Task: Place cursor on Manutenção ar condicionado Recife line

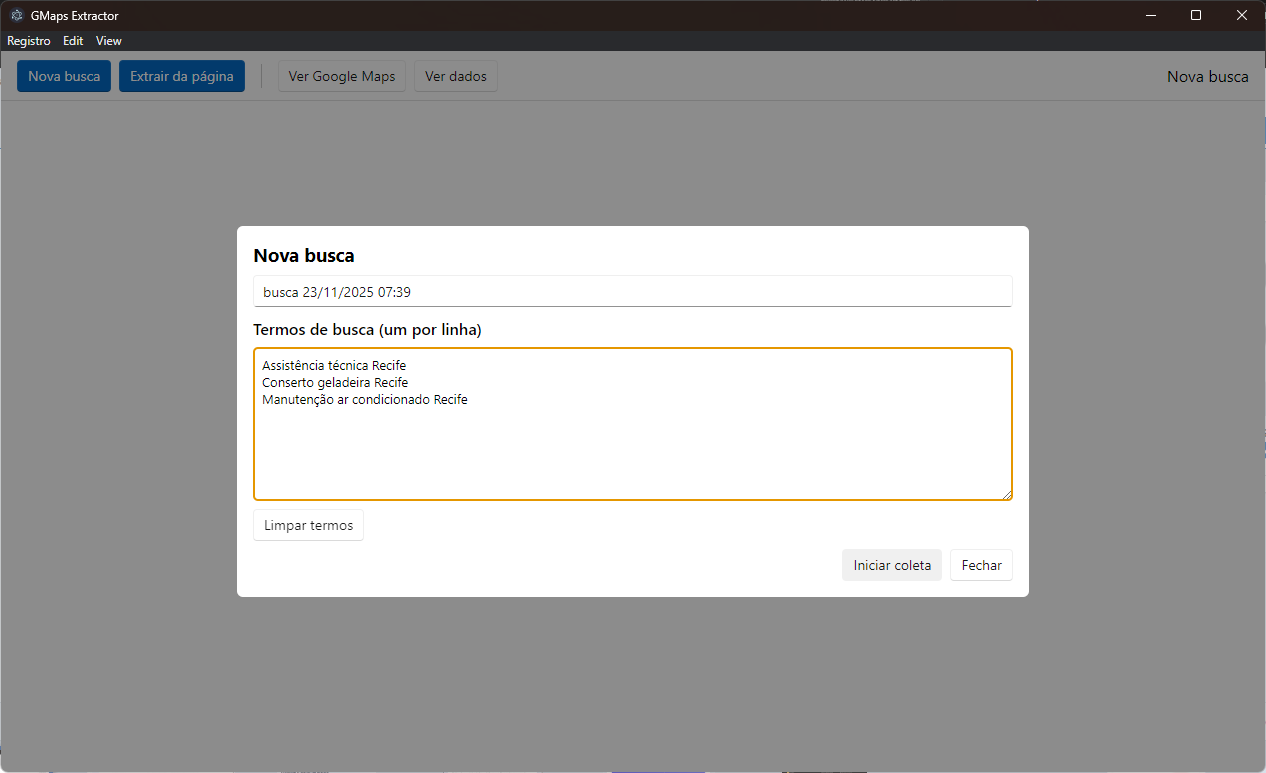Action: (365, 400)
